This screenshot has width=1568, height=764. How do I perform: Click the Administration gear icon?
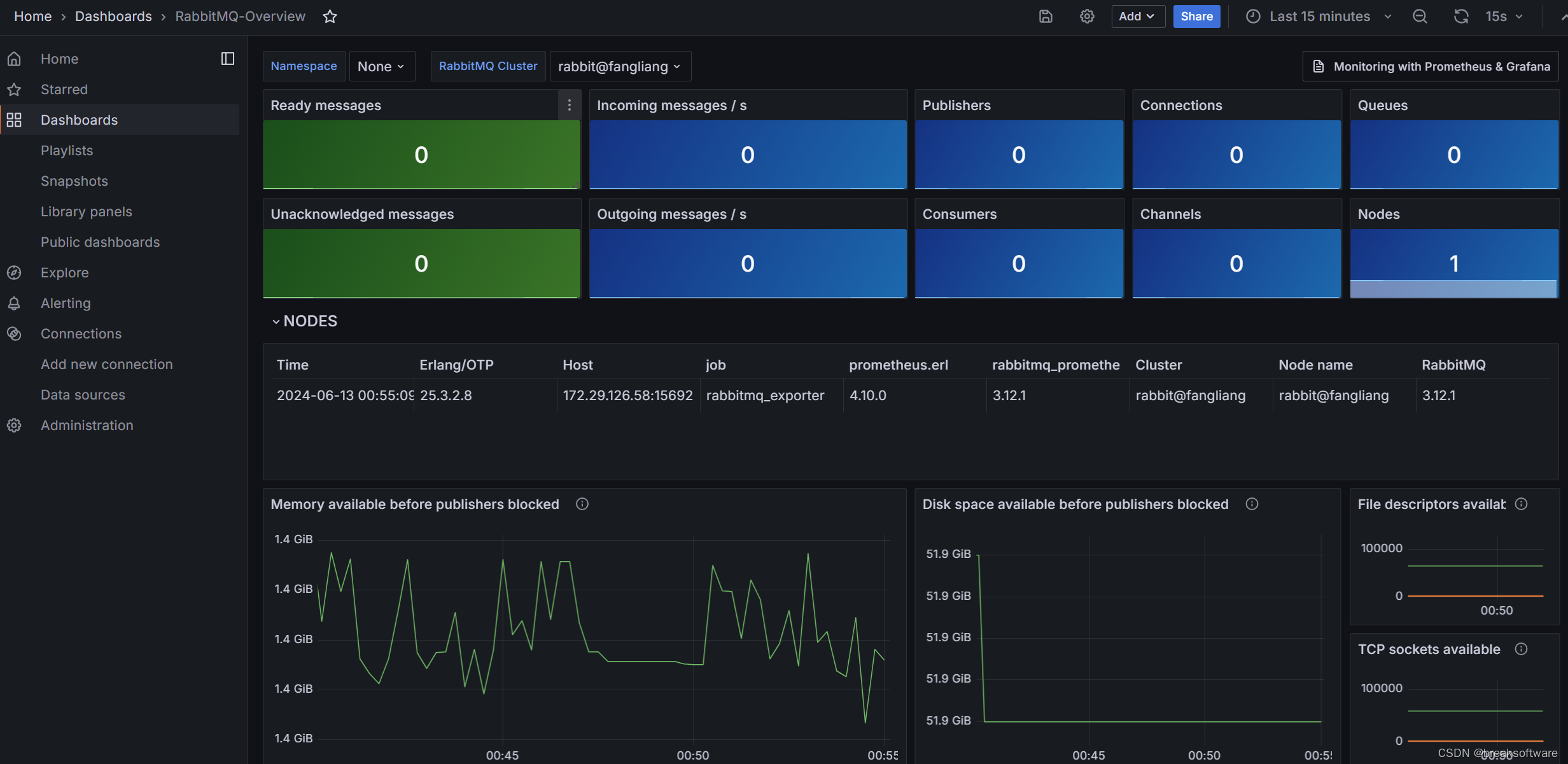pyautogui.click(x=14, y=426)
